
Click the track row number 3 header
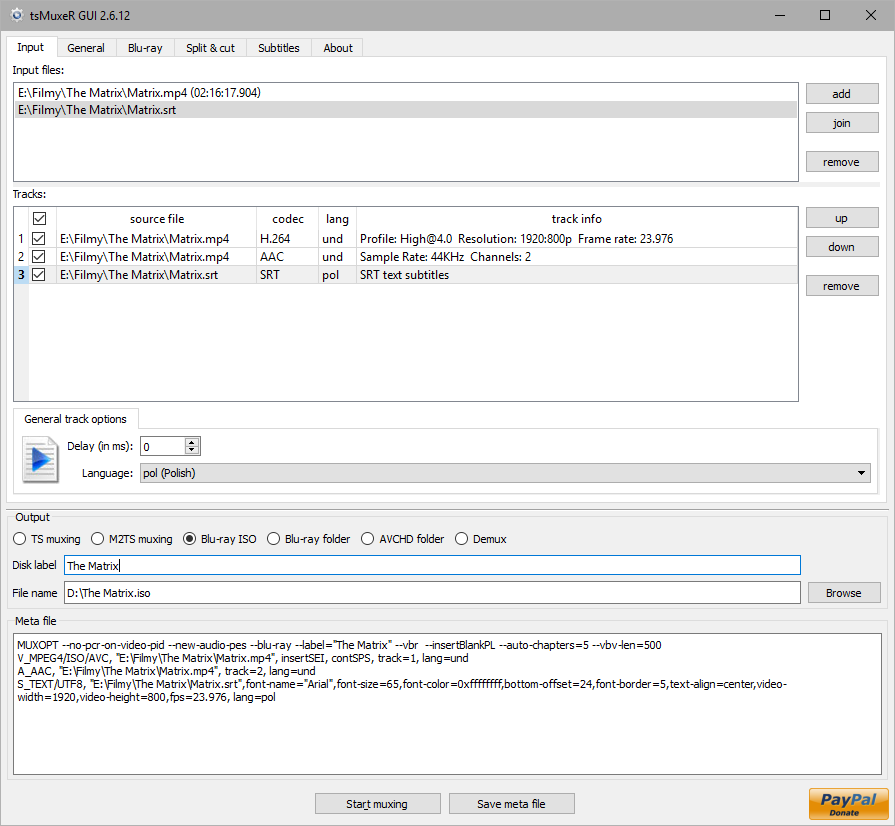(x=21, y=275)
